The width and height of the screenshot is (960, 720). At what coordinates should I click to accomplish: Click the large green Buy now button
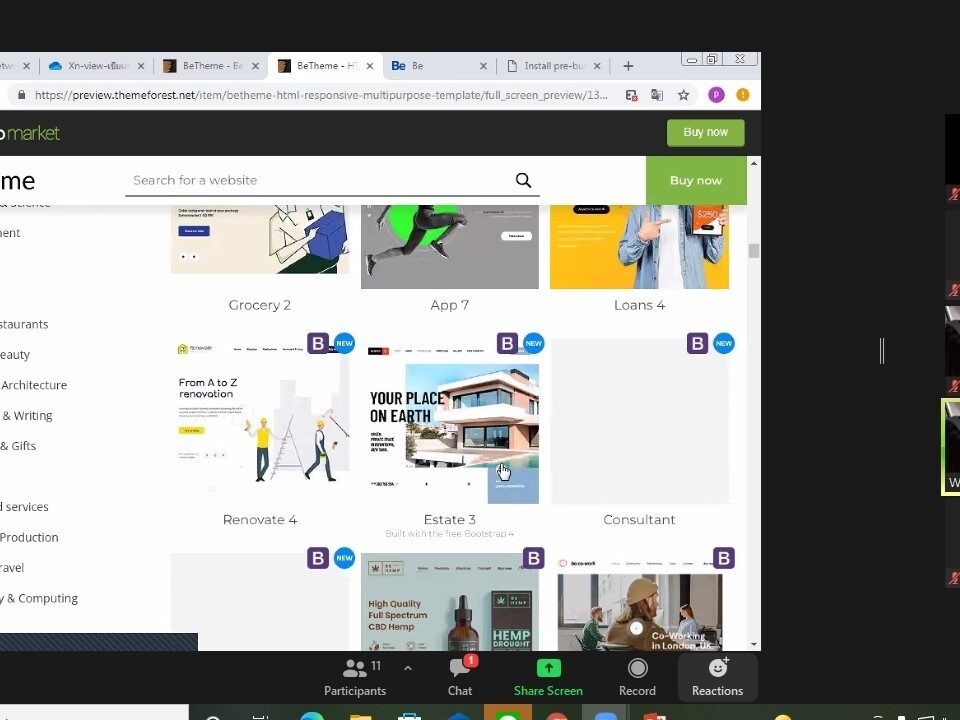click(696, 181)
